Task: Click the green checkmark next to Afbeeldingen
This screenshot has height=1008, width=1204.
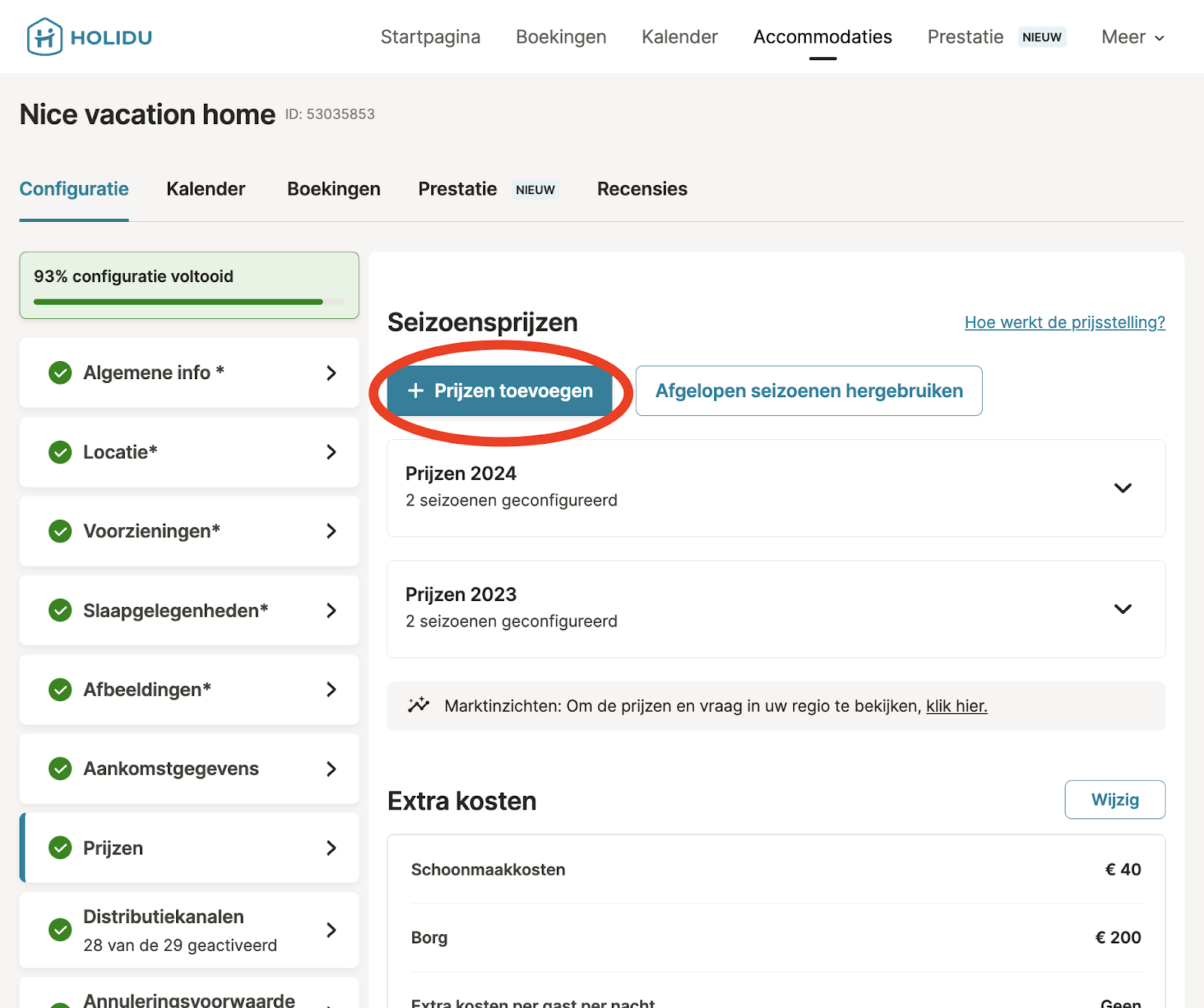Action: tap(60, 690)
